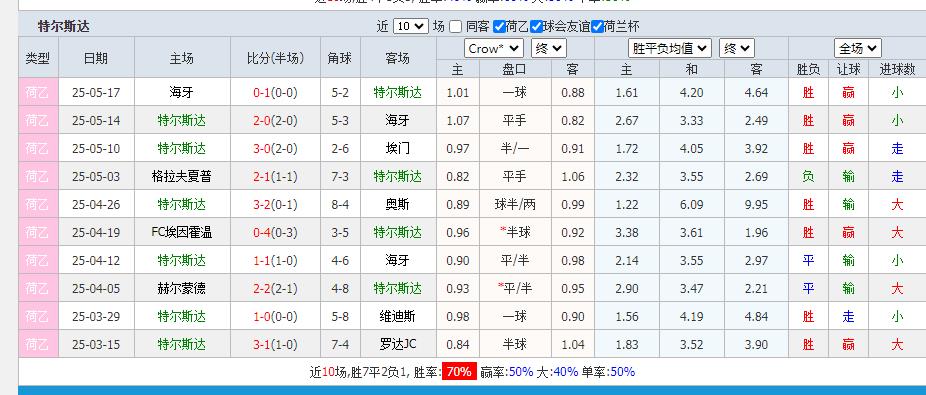926x395 pixels.
Task: Open score 1-1(1-0) of 25-04-12 match
Action: click(x=275, y=260)
